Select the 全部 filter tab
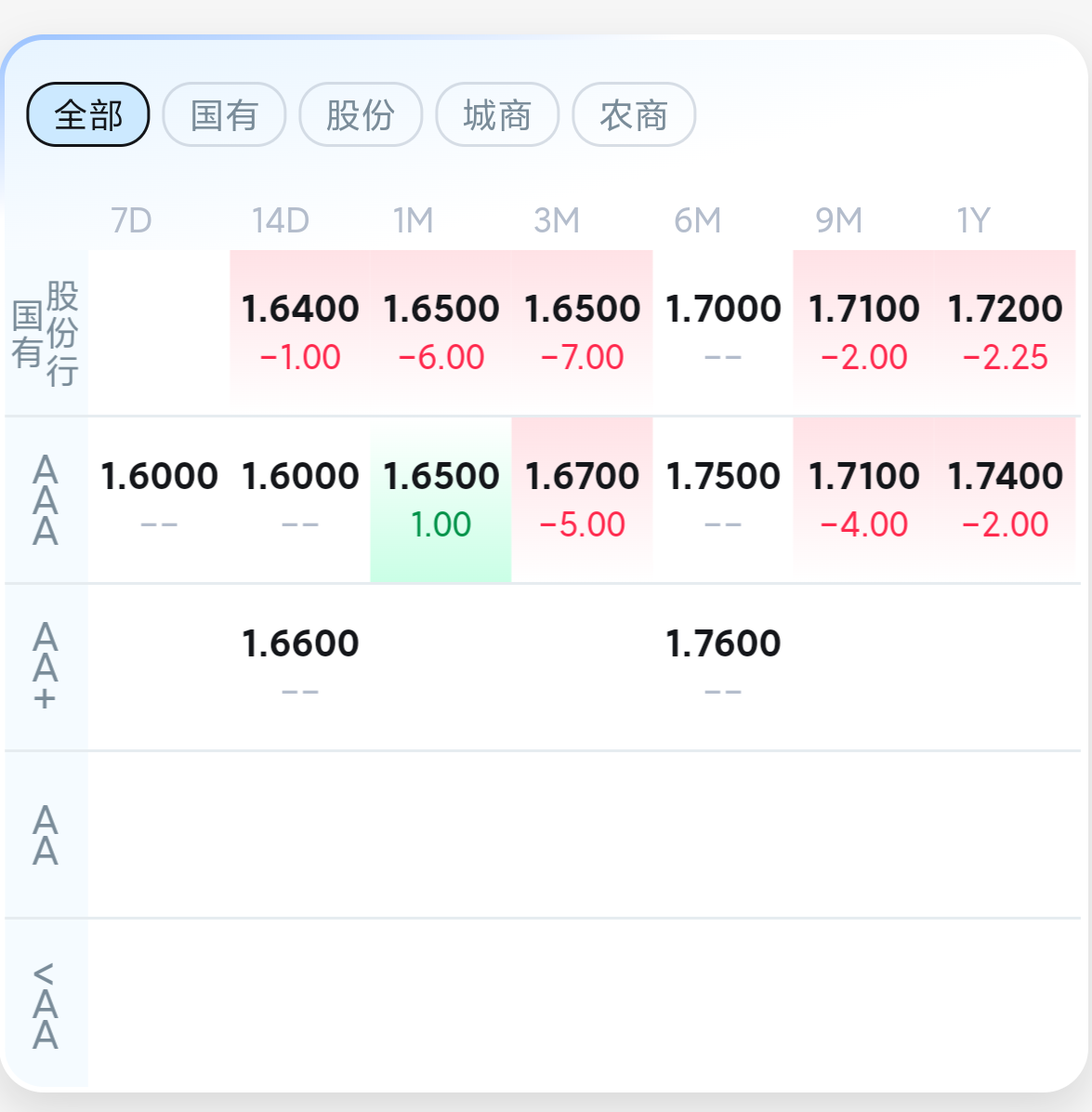Image resolution: width=1092 pixels, height=1112 pixels. pyautogui.click(x=88, y=115)
